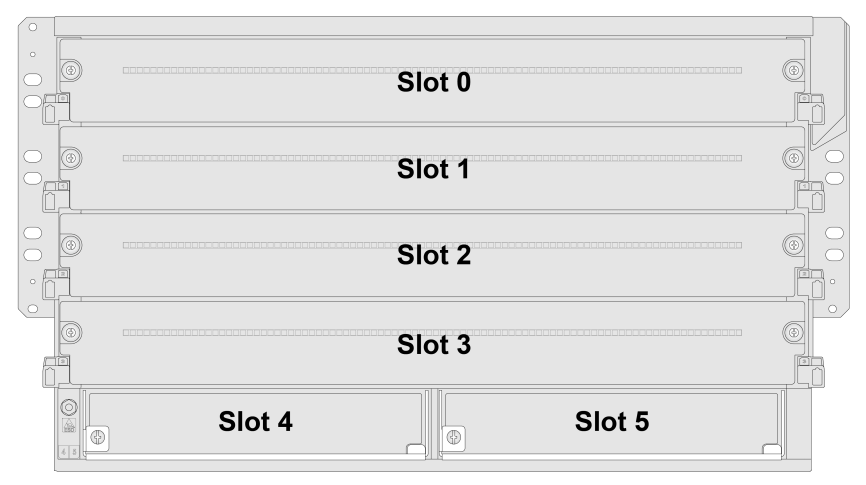The height and width of the screenshot is (485, 866).
Task: Click the right captive screw on Slot 3
Action: tap(794, 333)
